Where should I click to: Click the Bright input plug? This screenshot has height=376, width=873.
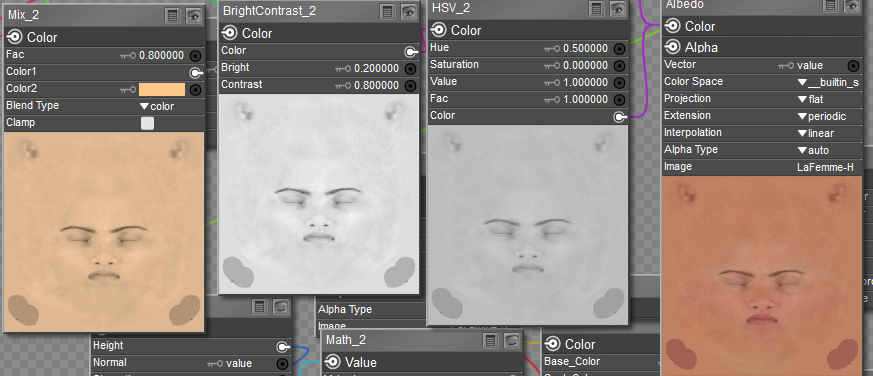411,69
